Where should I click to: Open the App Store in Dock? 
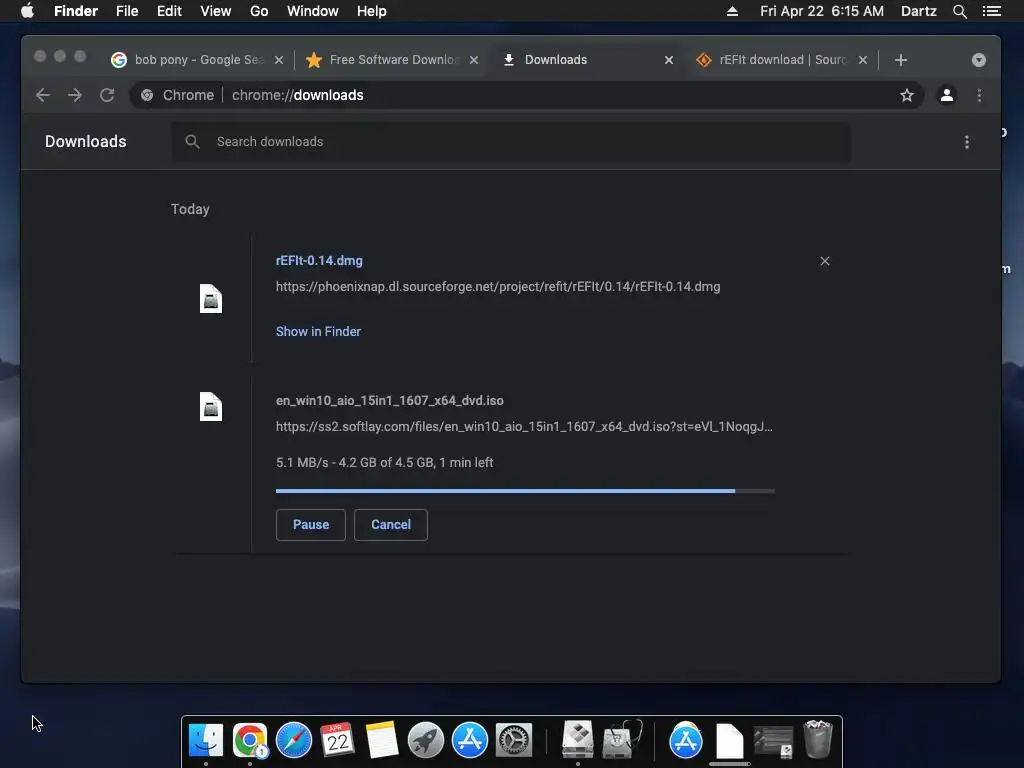470,740
